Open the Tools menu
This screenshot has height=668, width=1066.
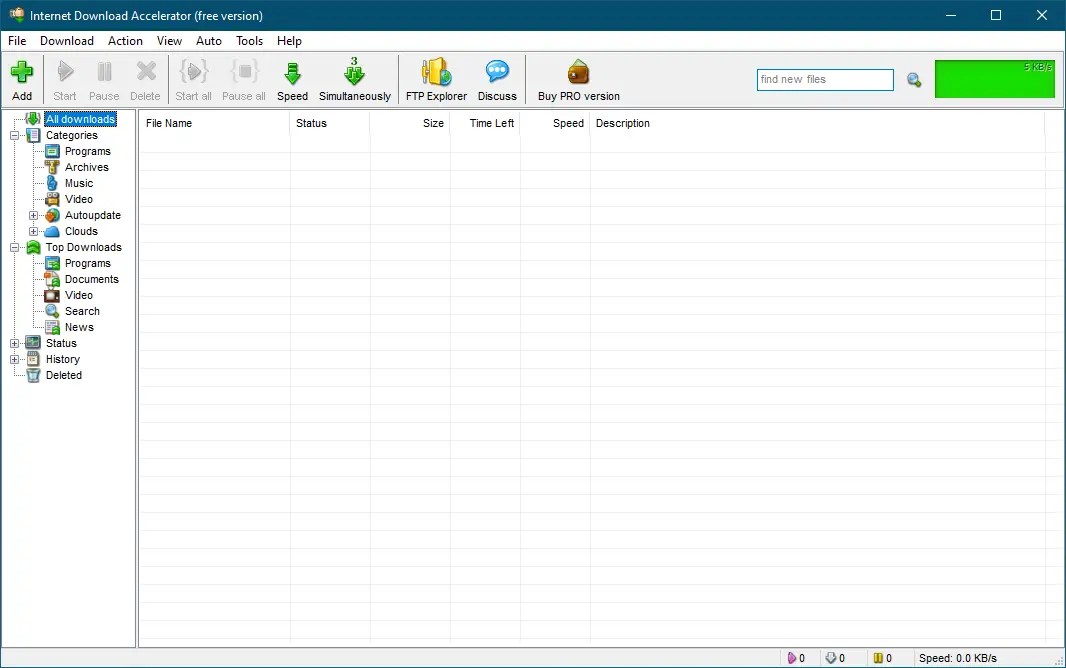[x=249, y=41]
